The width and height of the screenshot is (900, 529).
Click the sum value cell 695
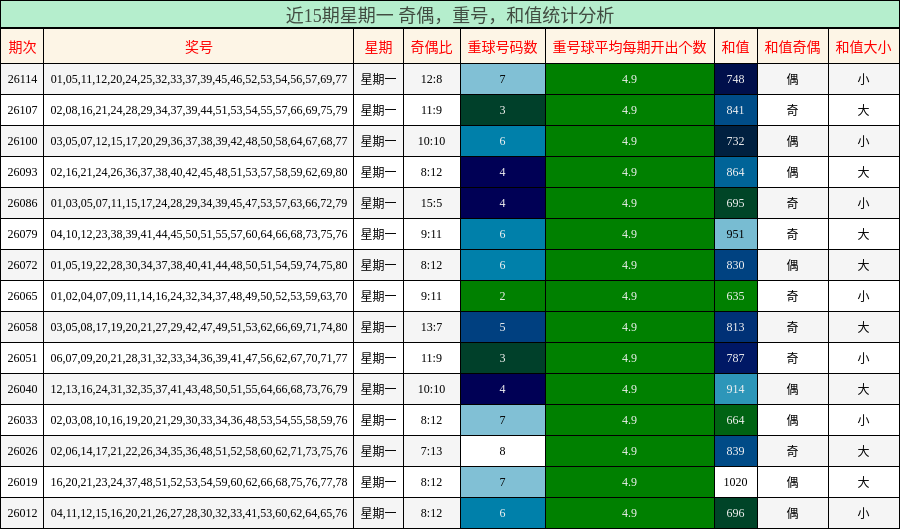pyautogui.click(x=735, y=203)
